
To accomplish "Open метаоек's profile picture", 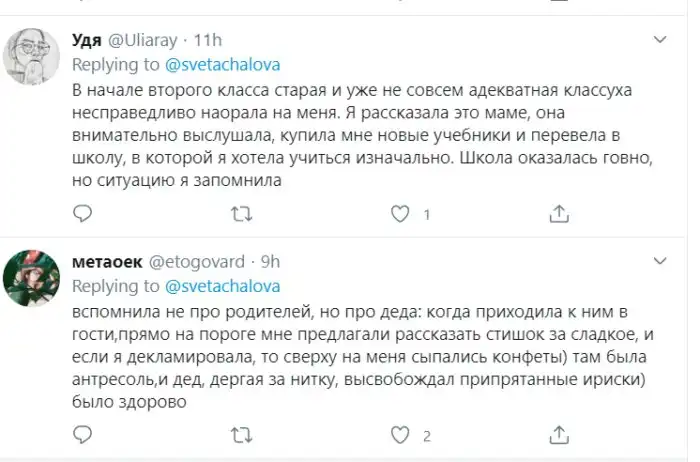I will tap(32, 283).
